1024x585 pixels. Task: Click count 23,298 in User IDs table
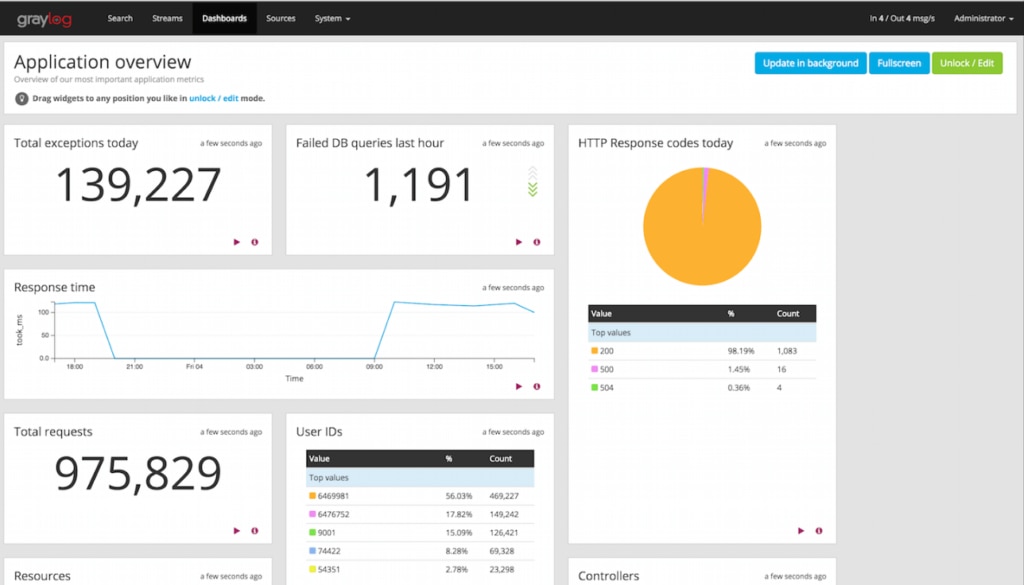(502, 569)
